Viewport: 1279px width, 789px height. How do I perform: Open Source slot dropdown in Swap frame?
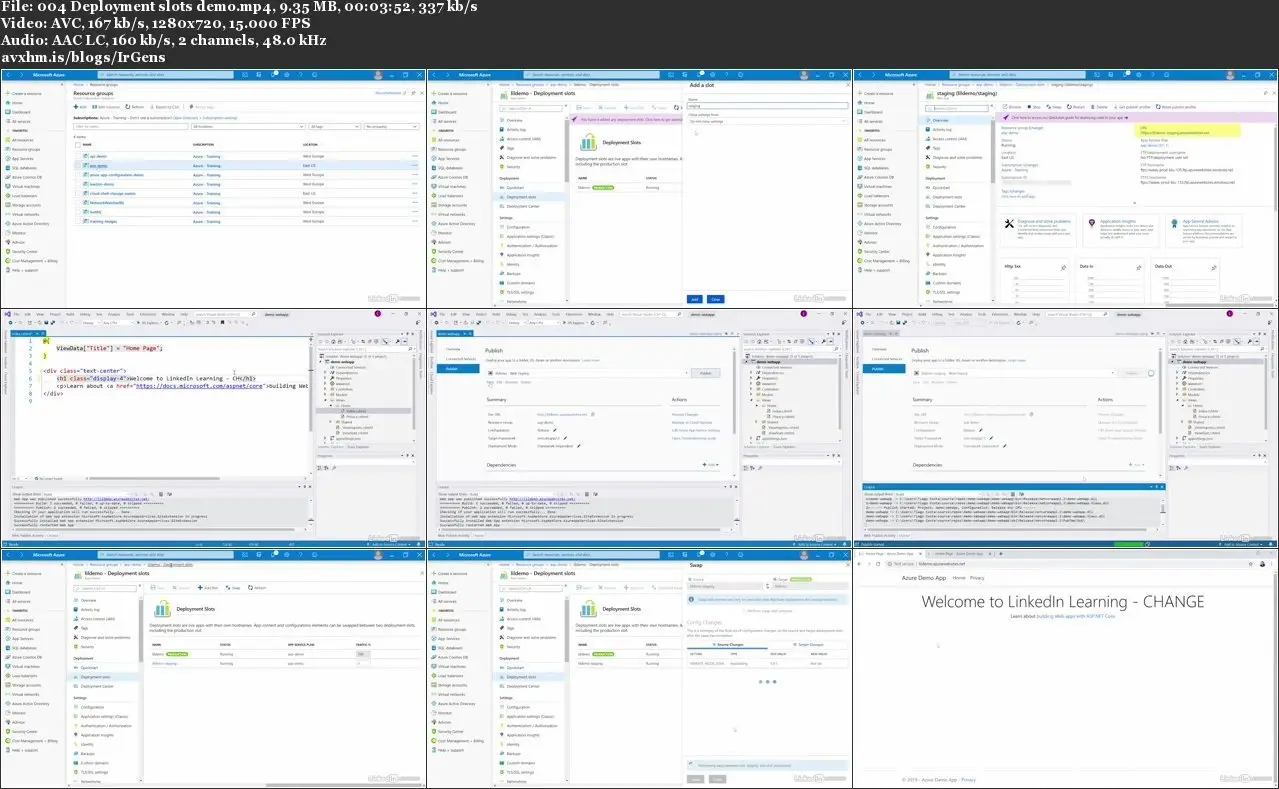click(x=724, y=586)
